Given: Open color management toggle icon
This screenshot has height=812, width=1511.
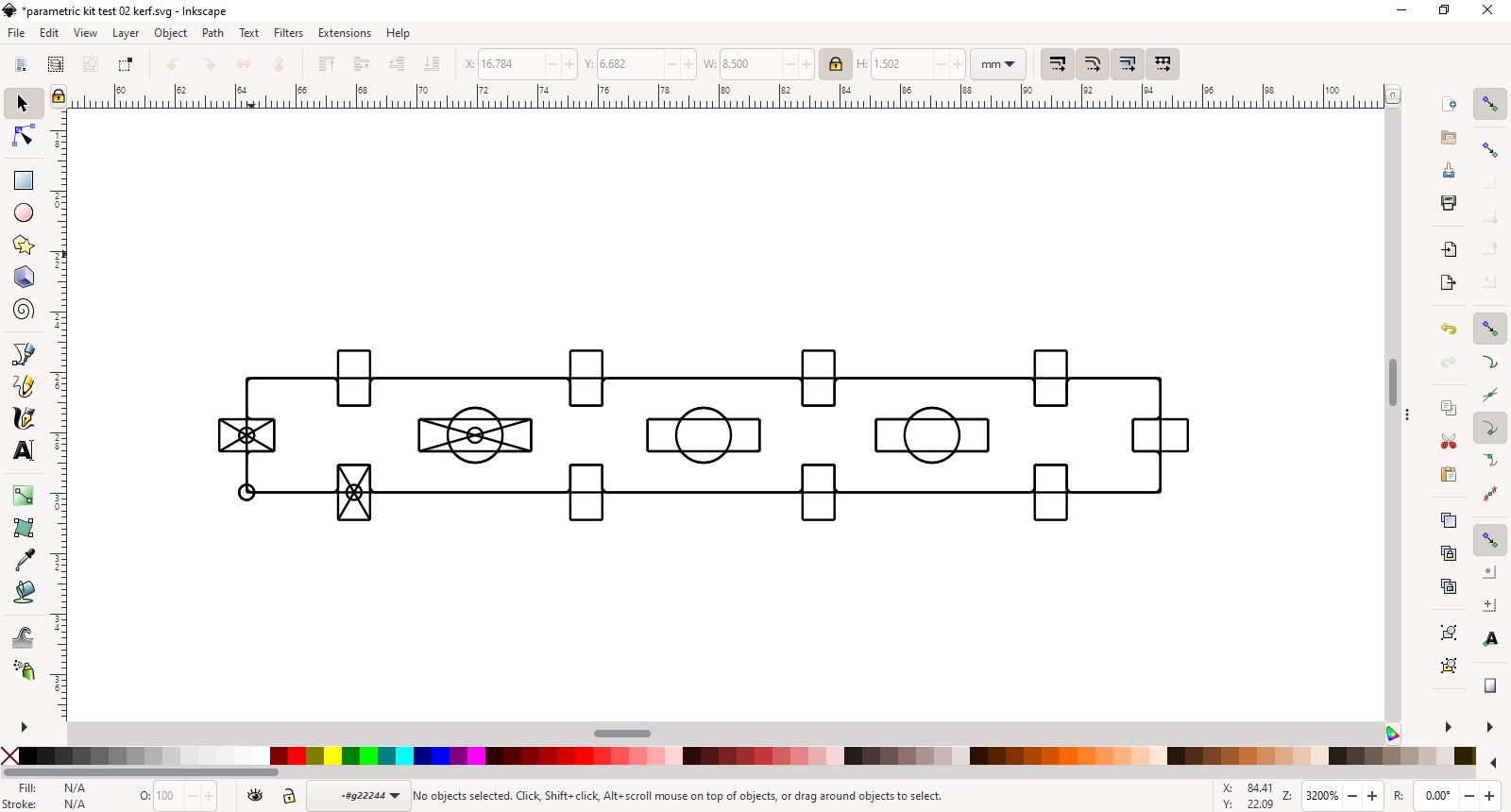Looking at the screenshot, I should pos(1393,734).
